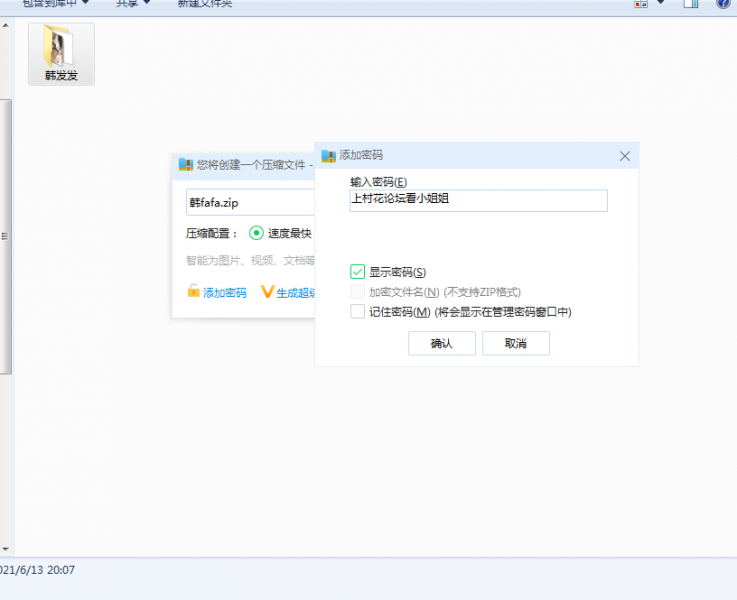Enable the 记住密码 checkbox
The width and height of the screenshot is (737, 600).
point(358,312)
